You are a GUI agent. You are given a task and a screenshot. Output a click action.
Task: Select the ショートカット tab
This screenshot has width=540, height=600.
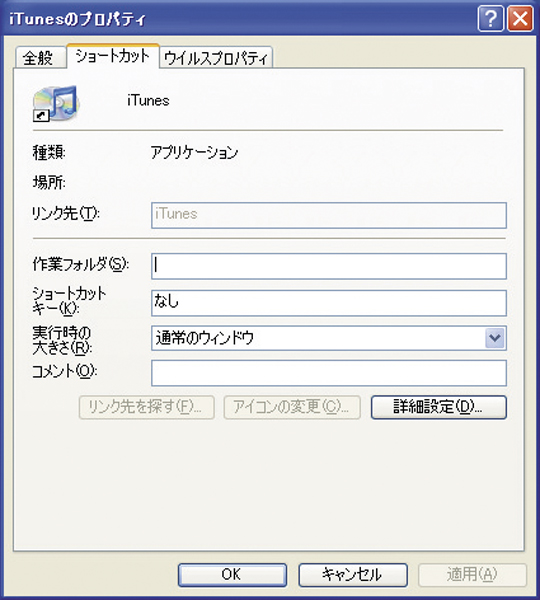[113, 56]
